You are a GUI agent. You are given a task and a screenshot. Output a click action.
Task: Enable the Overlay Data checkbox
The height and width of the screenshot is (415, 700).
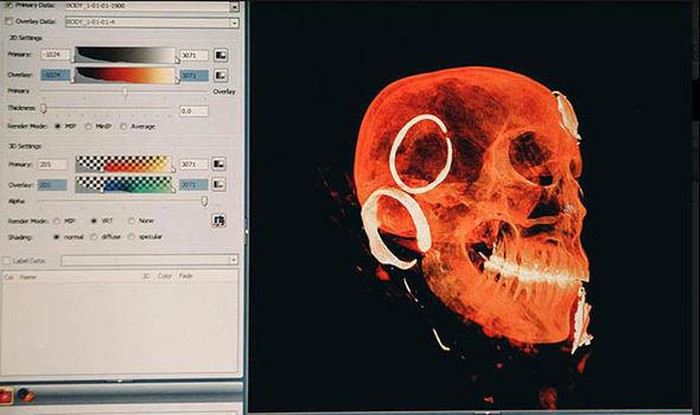(x=8, y=21)
